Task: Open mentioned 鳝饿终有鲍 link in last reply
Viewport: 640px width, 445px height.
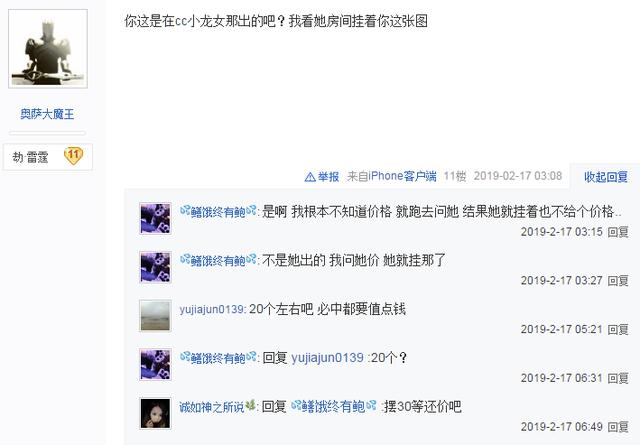Action: point(334,407)
